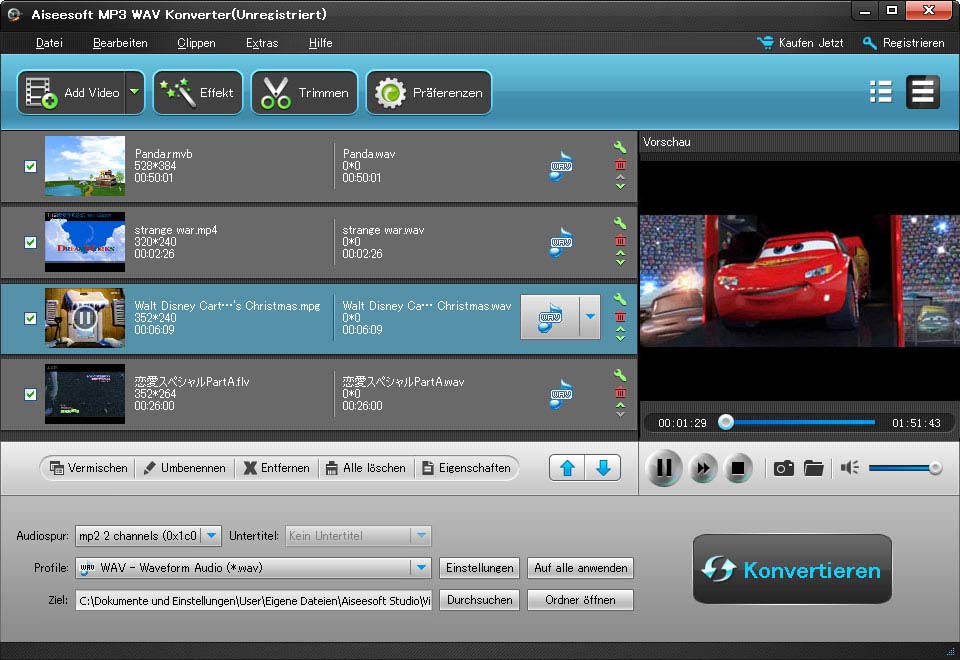This screenshot has width=960, height=660.
Task: Open the Bearbeiten menu
Action: (120, 43)
